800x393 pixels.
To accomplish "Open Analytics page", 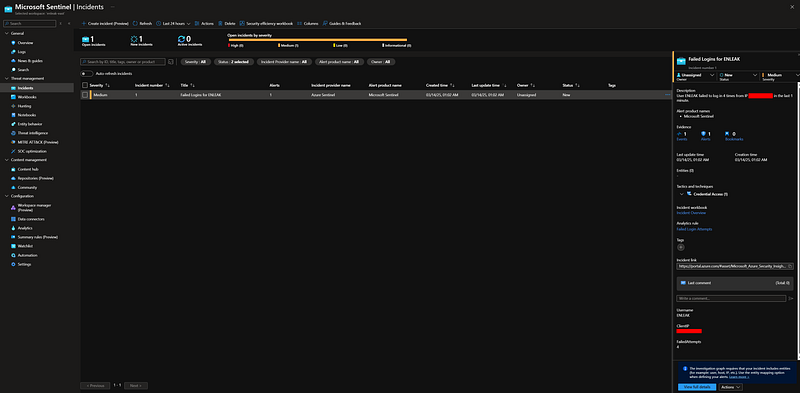I will (24, 228).
